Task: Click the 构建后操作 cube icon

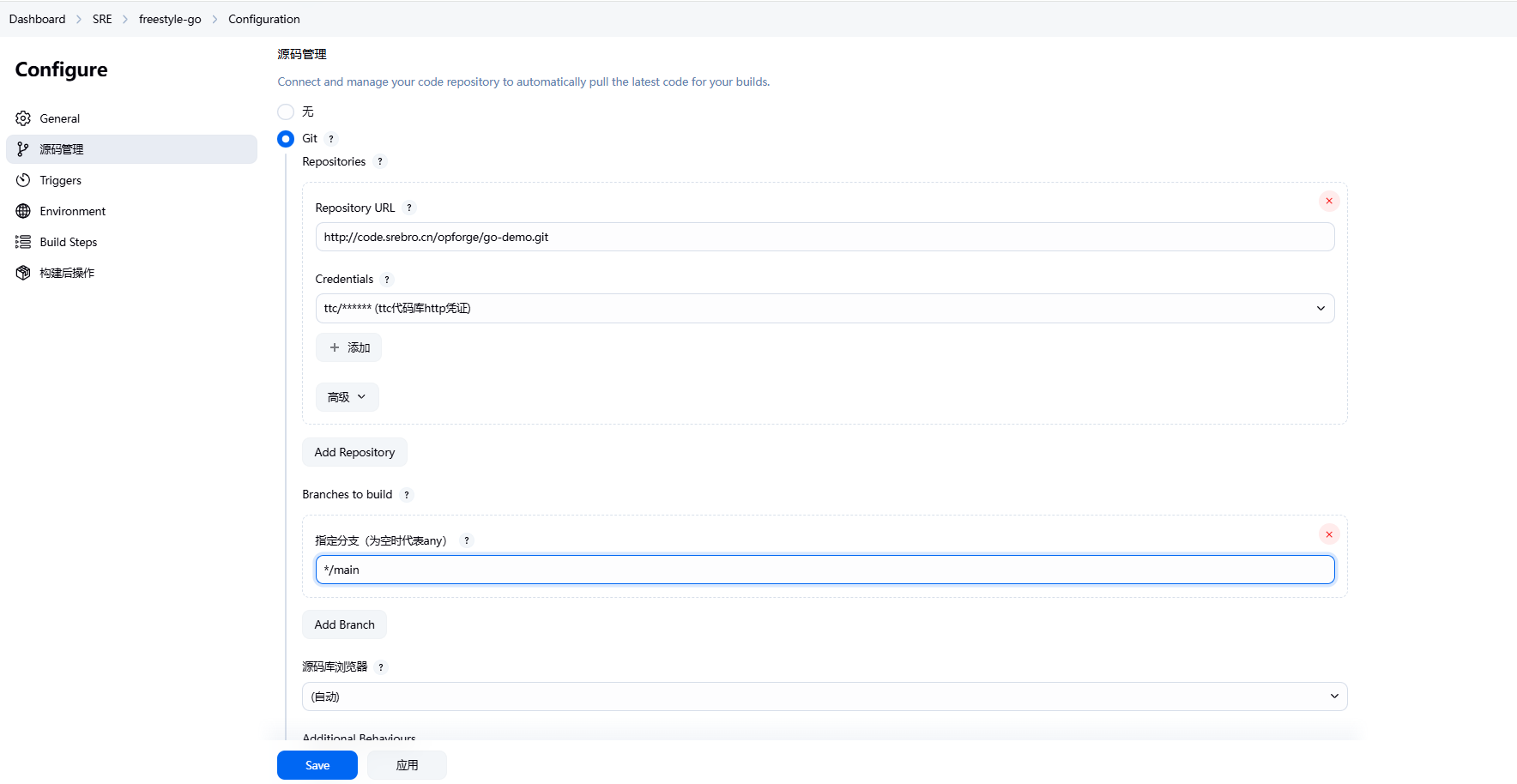Action: pos(23,273)
